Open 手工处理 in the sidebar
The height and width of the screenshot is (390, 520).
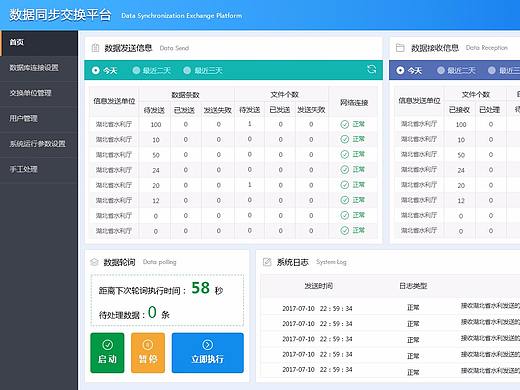pos(39,169)
